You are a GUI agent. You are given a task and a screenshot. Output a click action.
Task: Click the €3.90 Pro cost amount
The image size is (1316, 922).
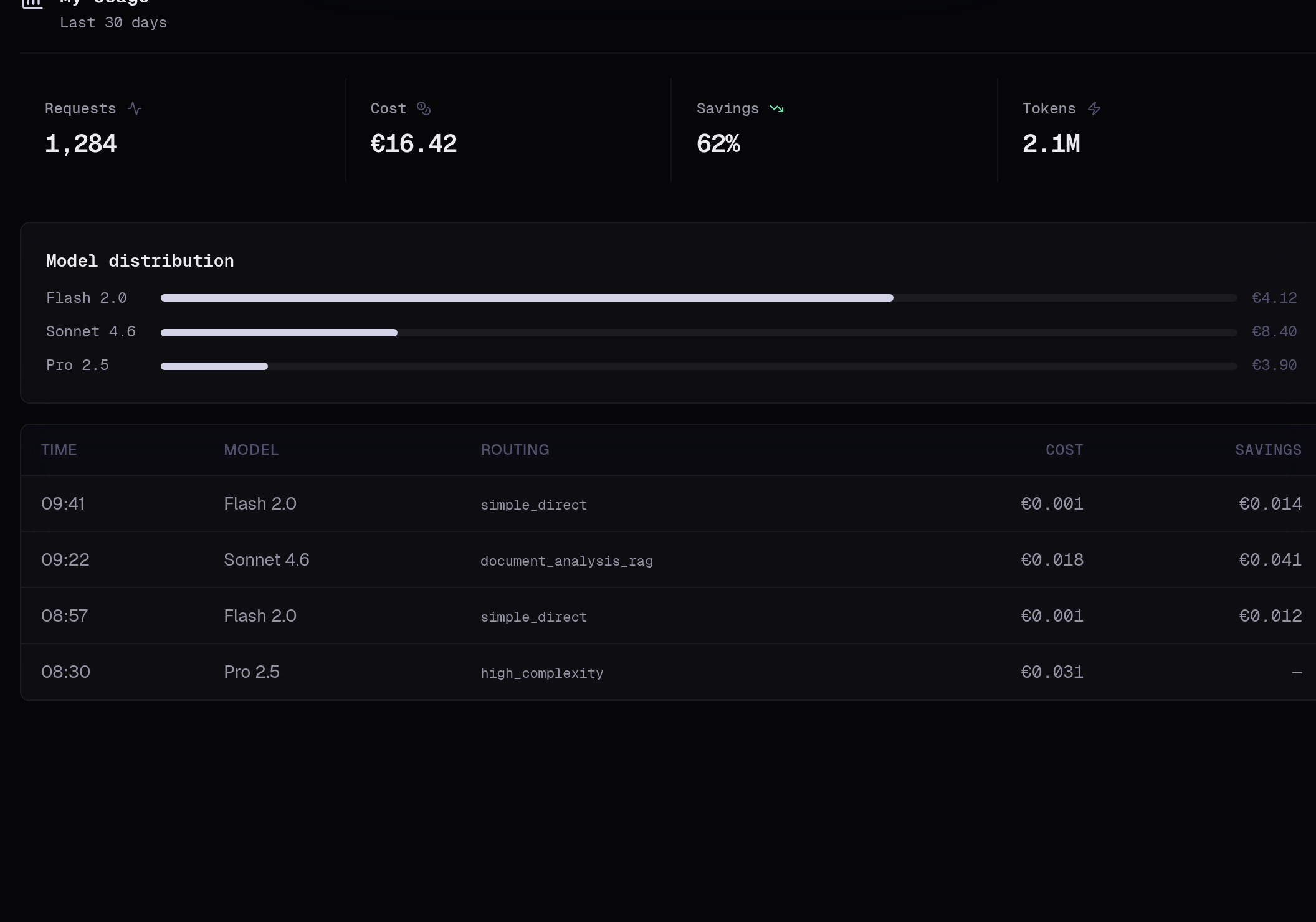pos(1274,365)
